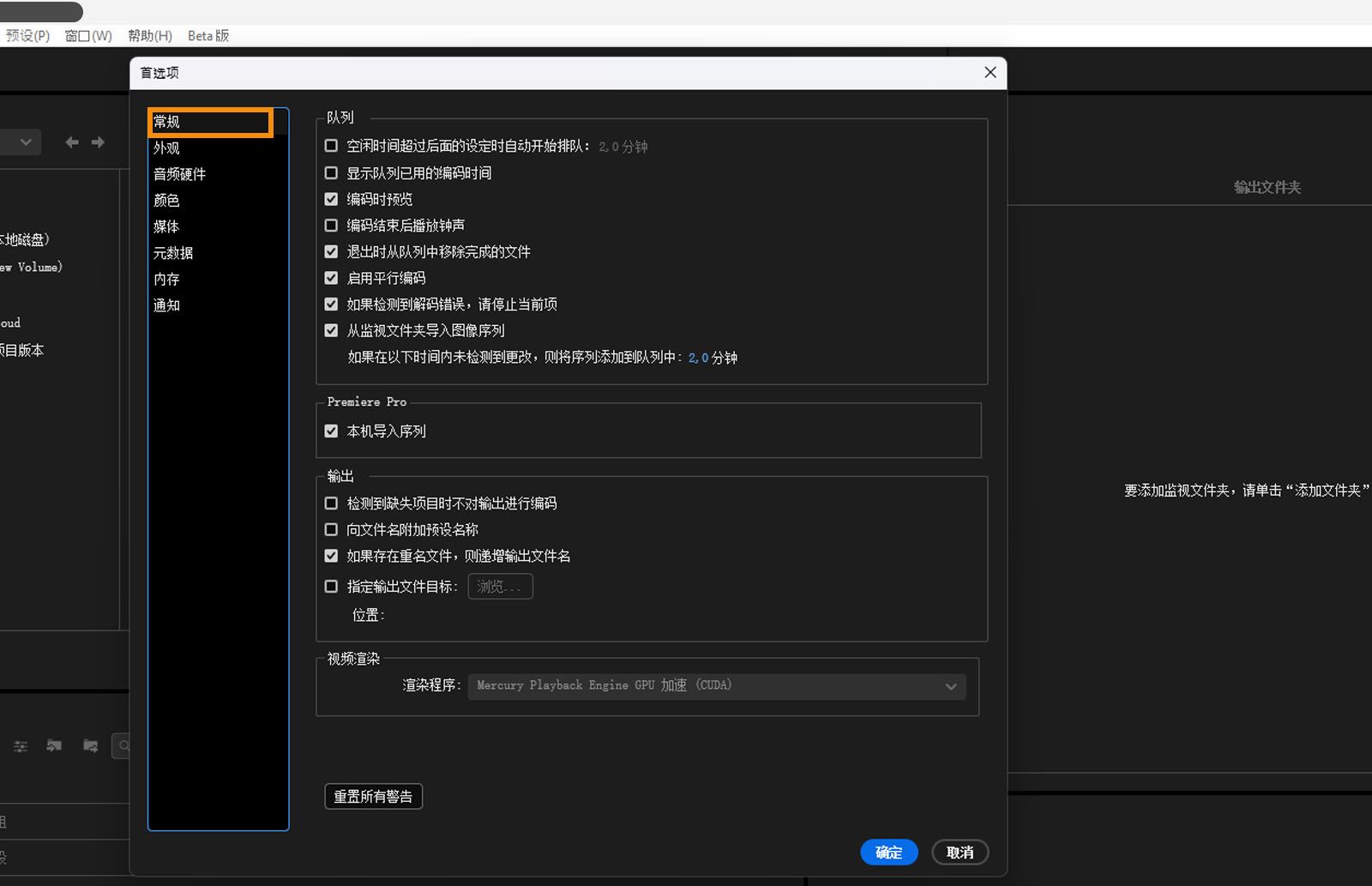Enable the "编码结束后播放钟声" checkbox
Screen dimensions: 1372x886
(x=331, y=225)
